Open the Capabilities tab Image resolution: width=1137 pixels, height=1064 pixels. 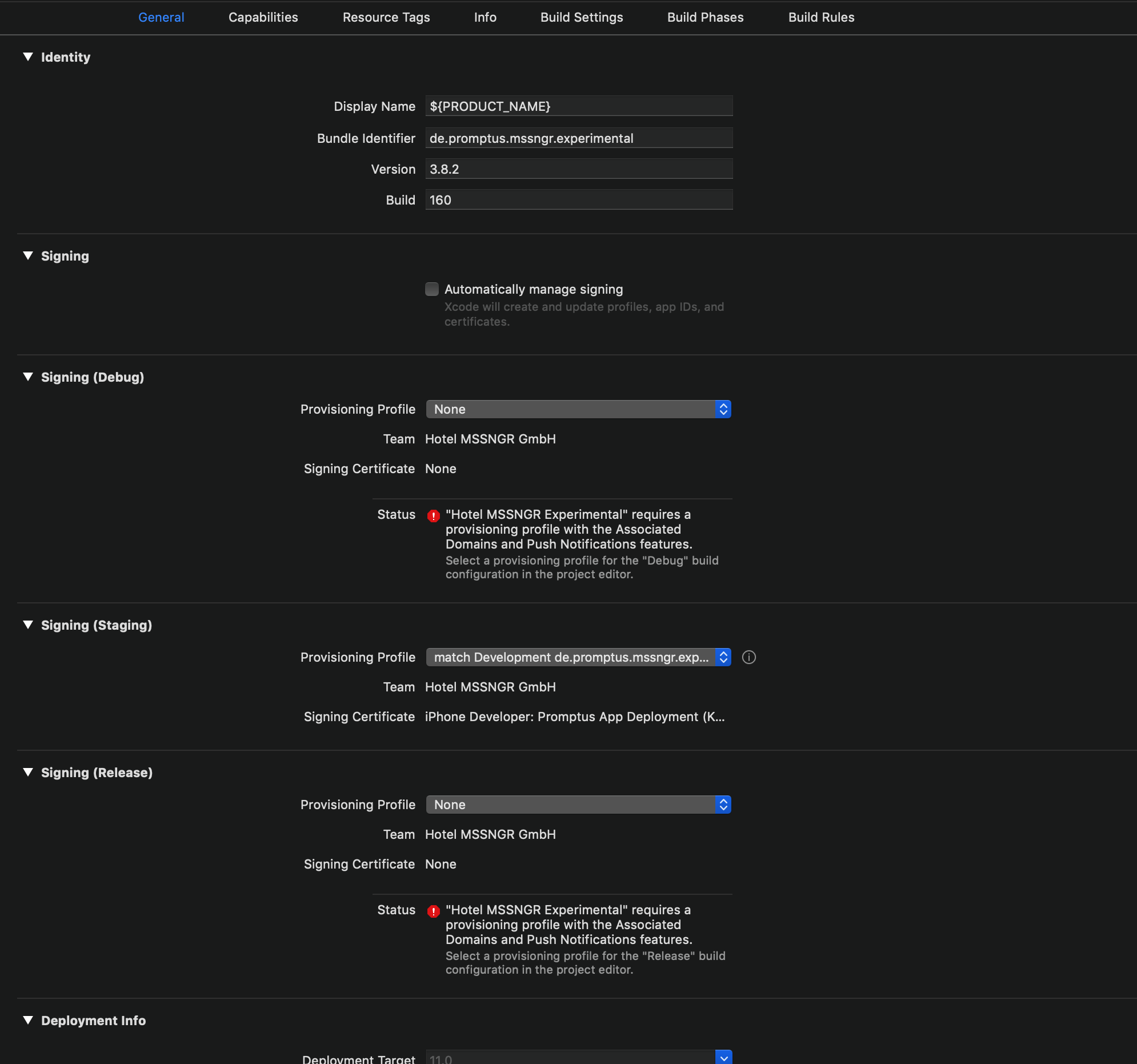point(263,17)
